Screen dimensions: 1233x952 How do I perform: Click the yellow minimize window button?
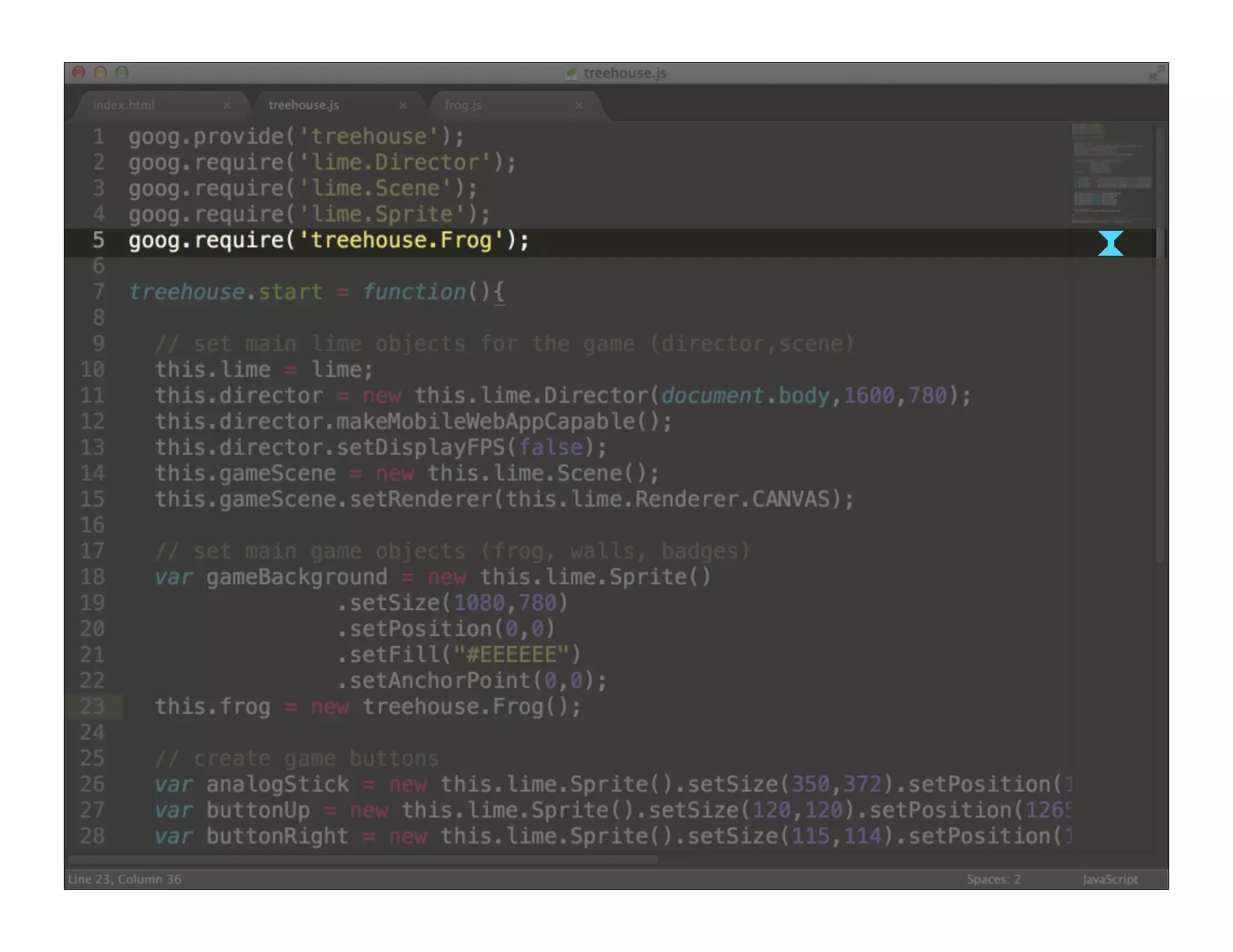[x=101, y=73]
